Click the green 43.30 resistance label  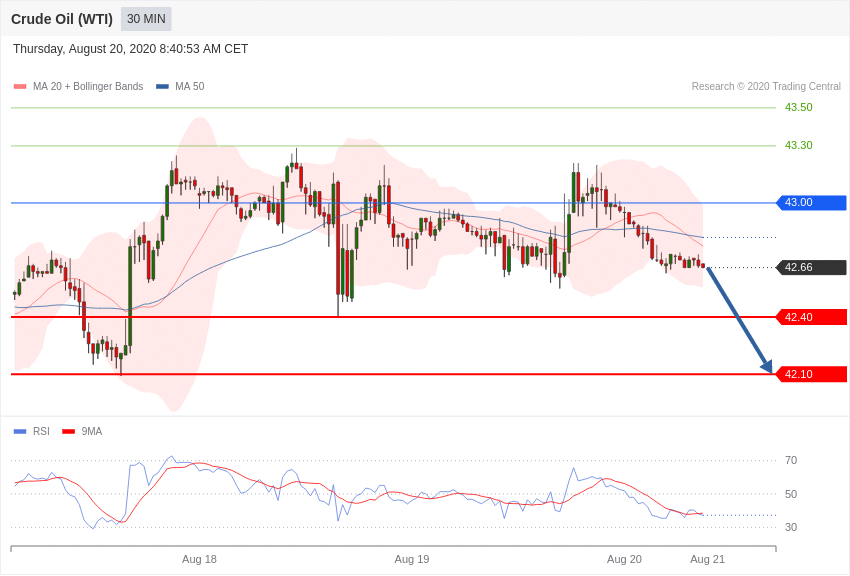tap(799, 145)
